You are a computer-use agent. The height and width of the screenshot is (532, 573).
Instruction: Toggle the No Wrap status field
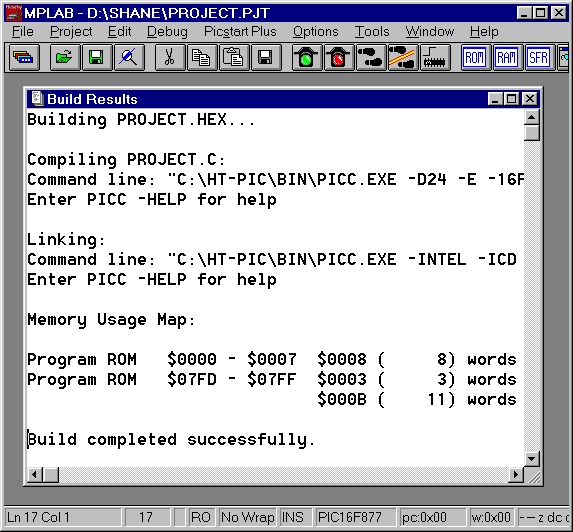pos(247,517)
